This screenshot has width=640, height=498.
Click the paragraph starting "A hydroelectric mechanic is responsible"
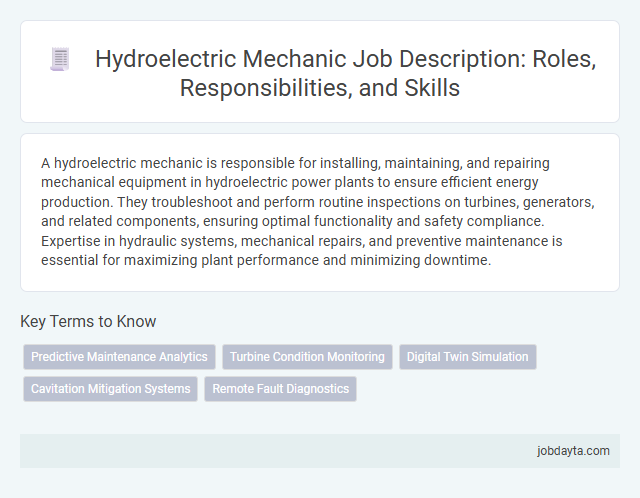click(x=318, y=211)
